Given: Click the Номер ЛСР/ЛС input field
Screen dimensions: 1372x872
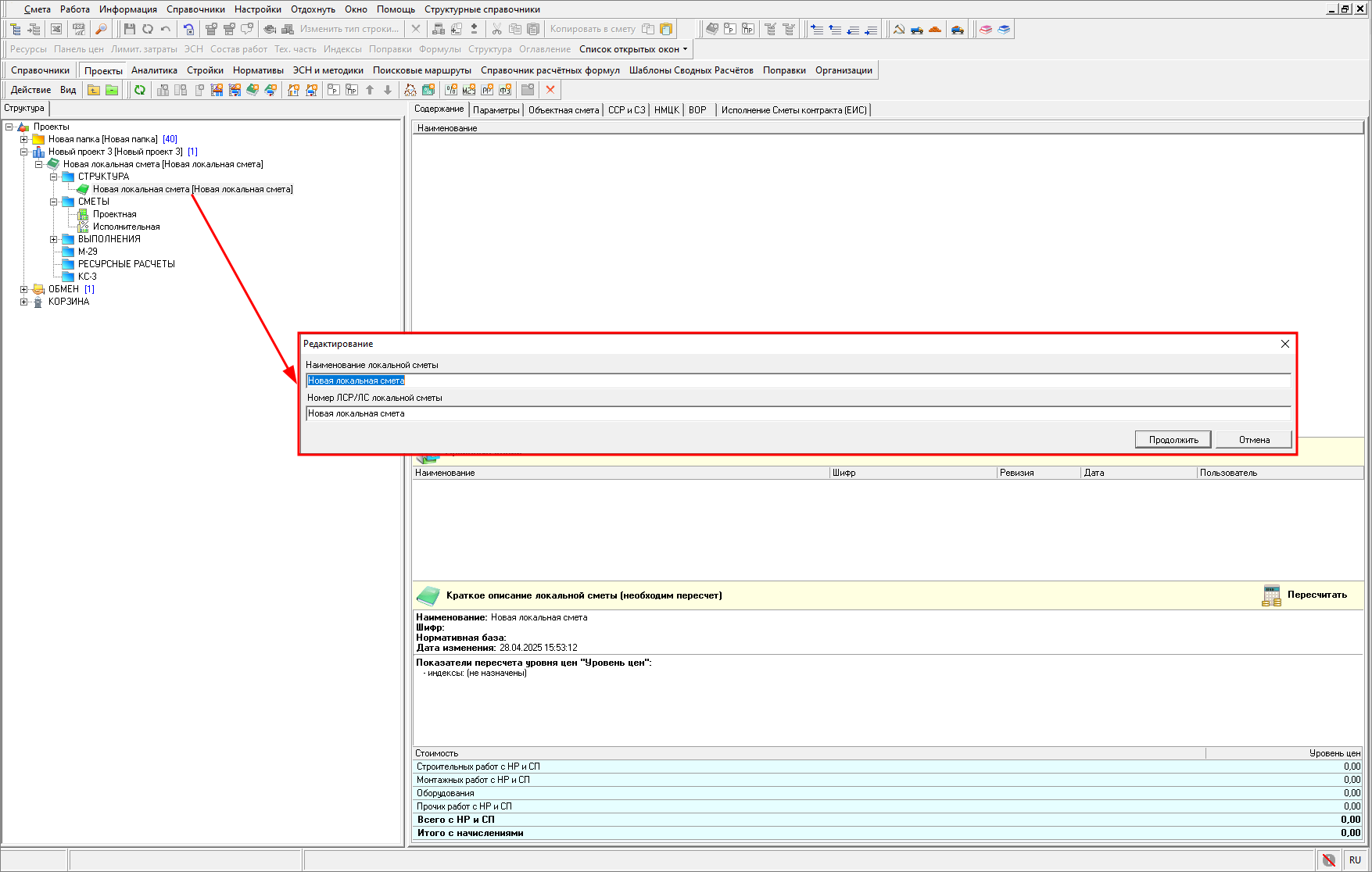Looking at the screenshot, I should point(797,413).
